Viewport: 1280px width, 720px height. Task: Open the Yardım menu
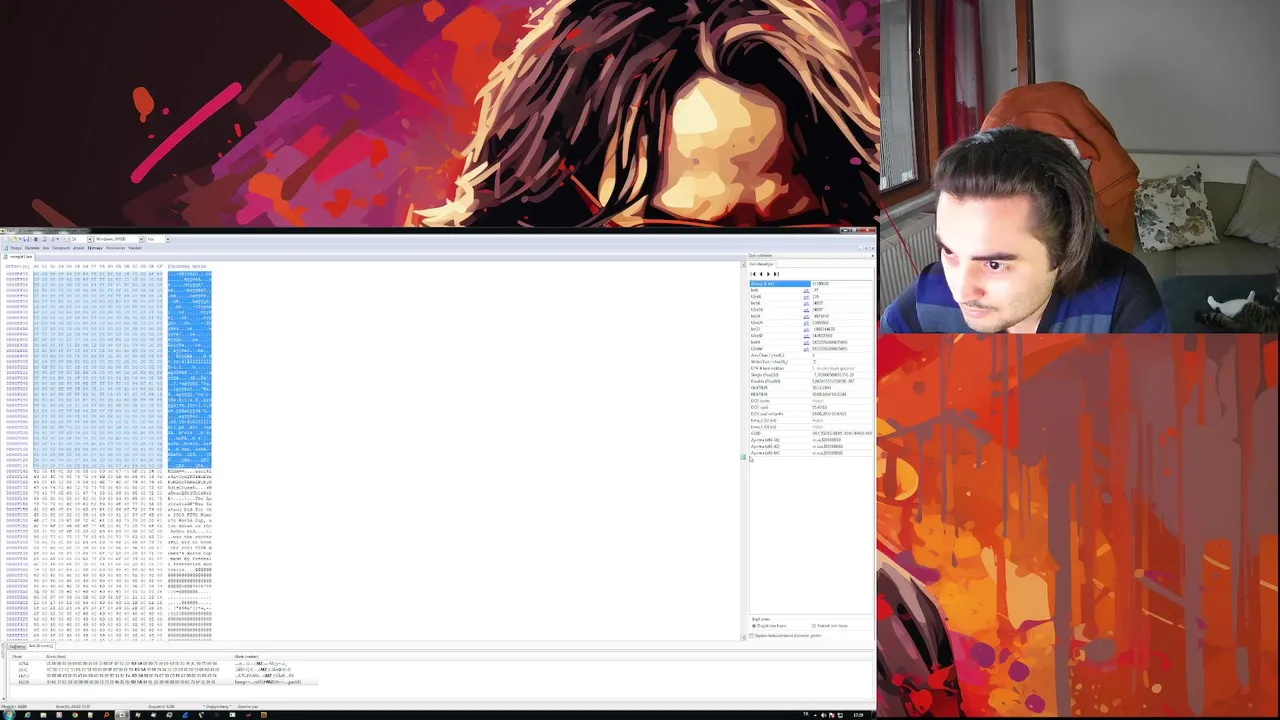[135, 248]
